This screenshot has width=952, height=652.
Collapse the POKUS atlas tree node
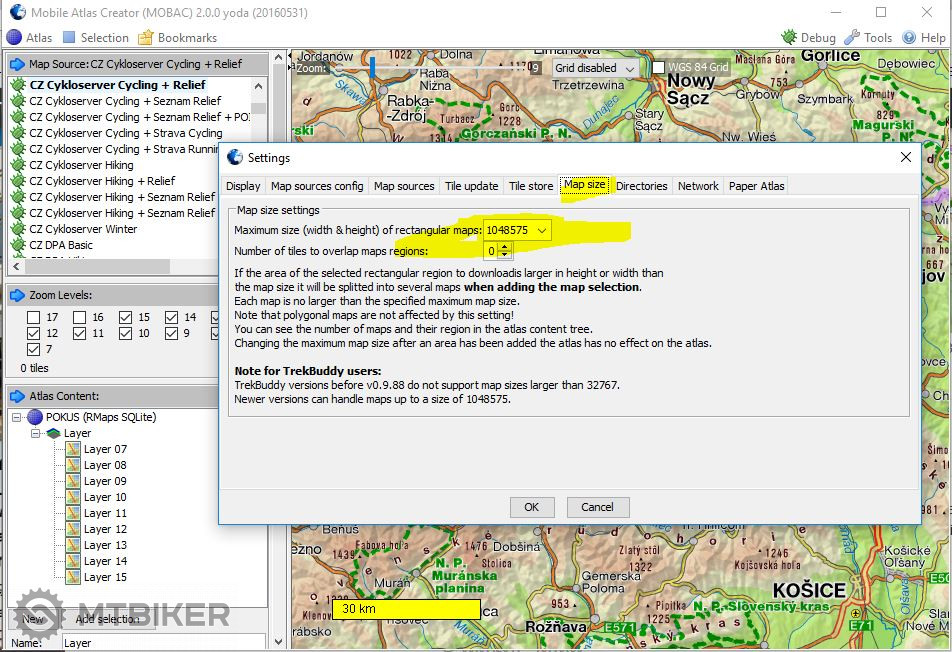tap(17, 417)
